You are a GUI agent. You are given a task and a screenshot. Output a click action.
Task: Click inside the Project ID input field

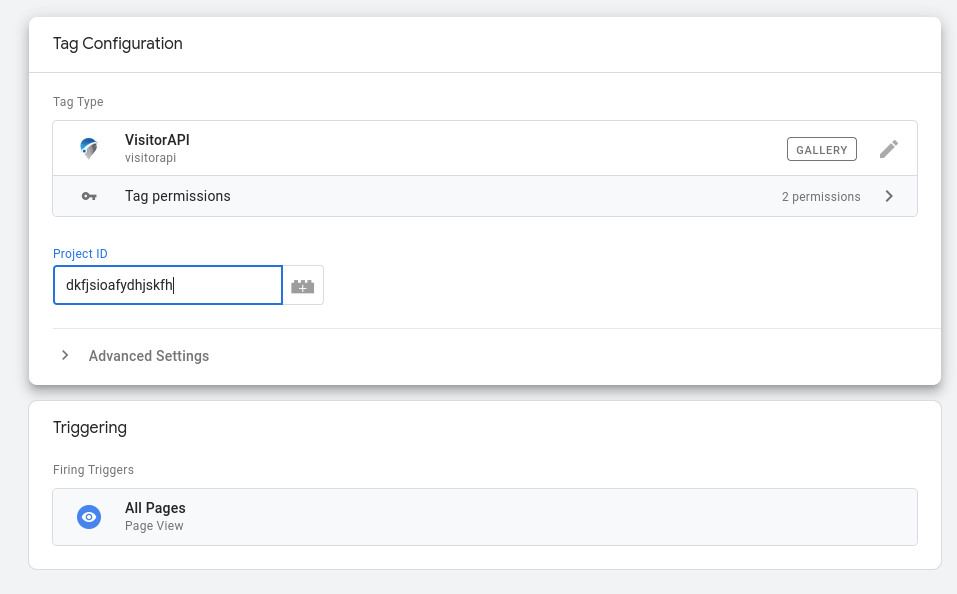click(167, 285)
